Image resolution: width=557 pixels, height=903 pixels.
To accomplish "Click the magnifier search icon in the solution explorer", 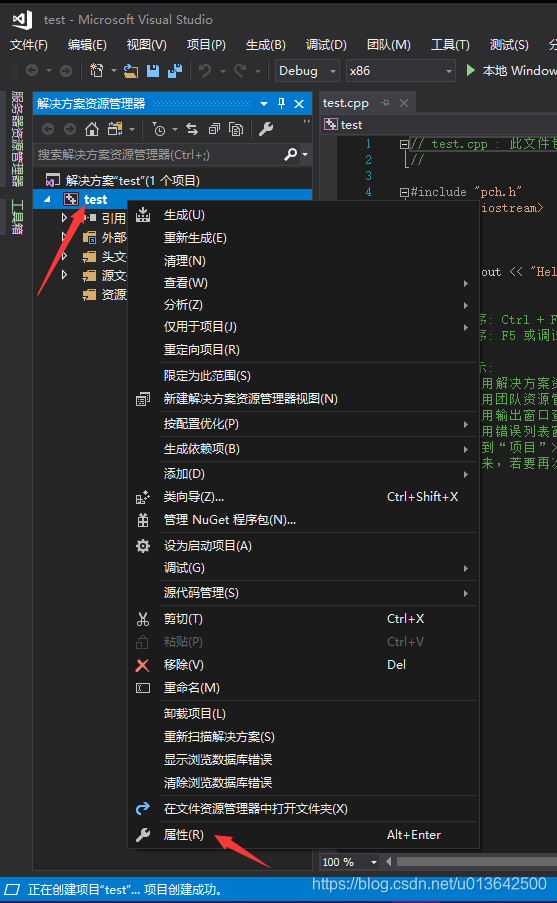I will coord(291,154).
